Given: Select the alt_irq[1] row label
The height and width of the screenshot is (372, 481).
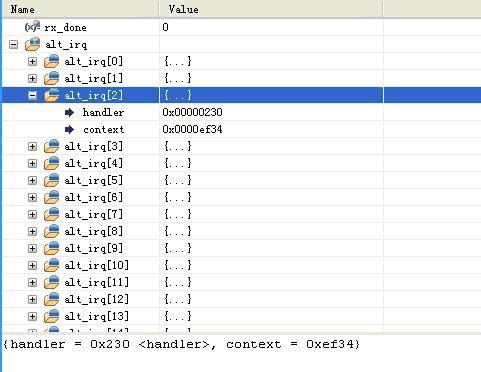Looking at the screenshot, I should [x=94, y=78].
